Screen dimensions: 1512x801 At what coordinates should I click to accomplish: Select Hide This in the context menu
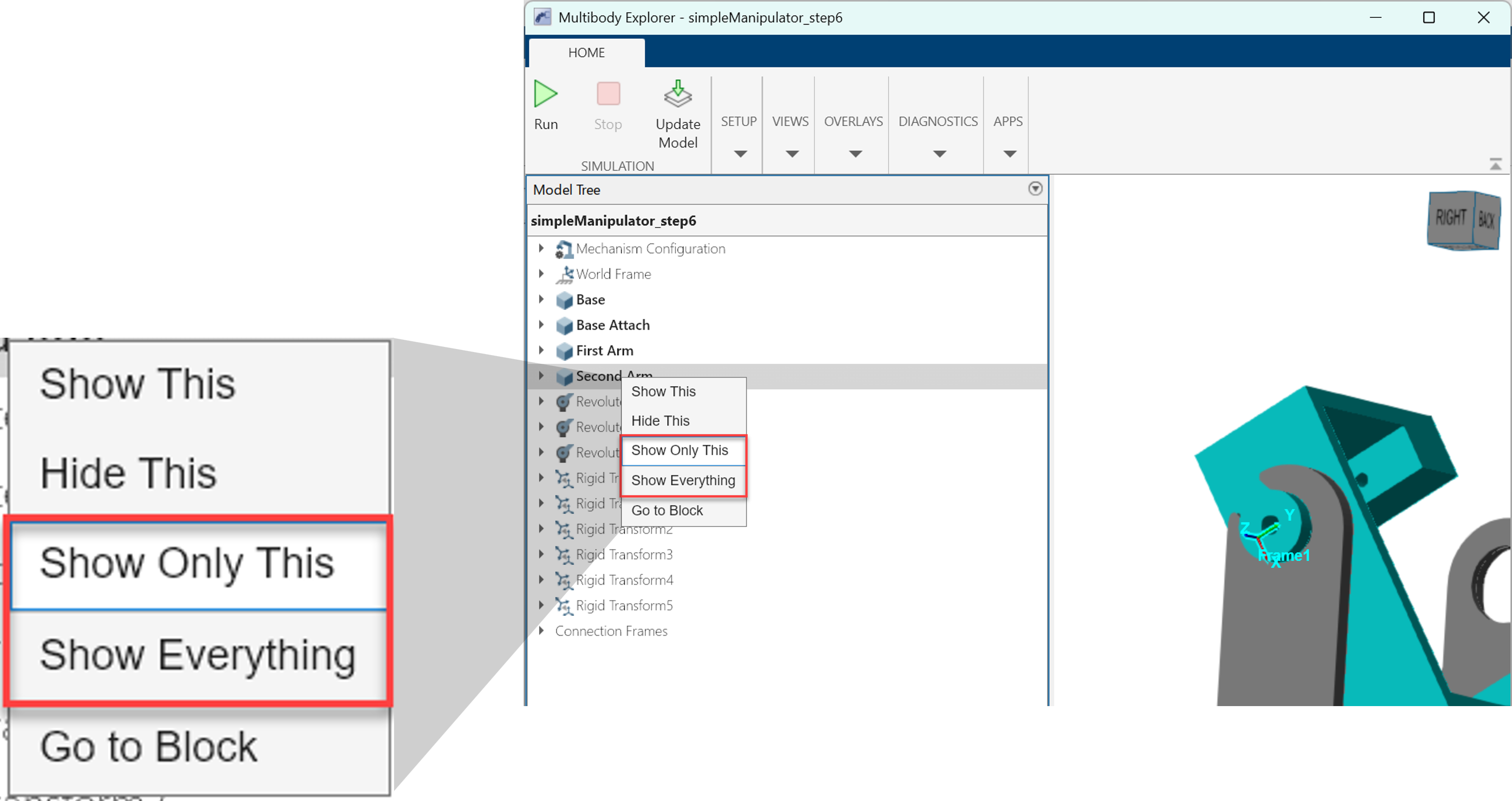(x=661, y=421)
